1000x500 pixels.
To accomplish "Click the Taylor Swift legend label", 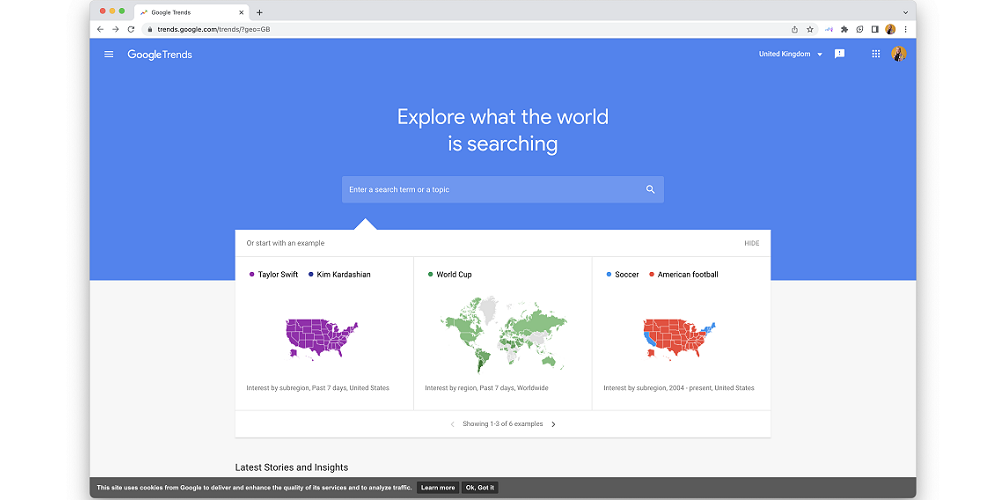I will point(278,275).
